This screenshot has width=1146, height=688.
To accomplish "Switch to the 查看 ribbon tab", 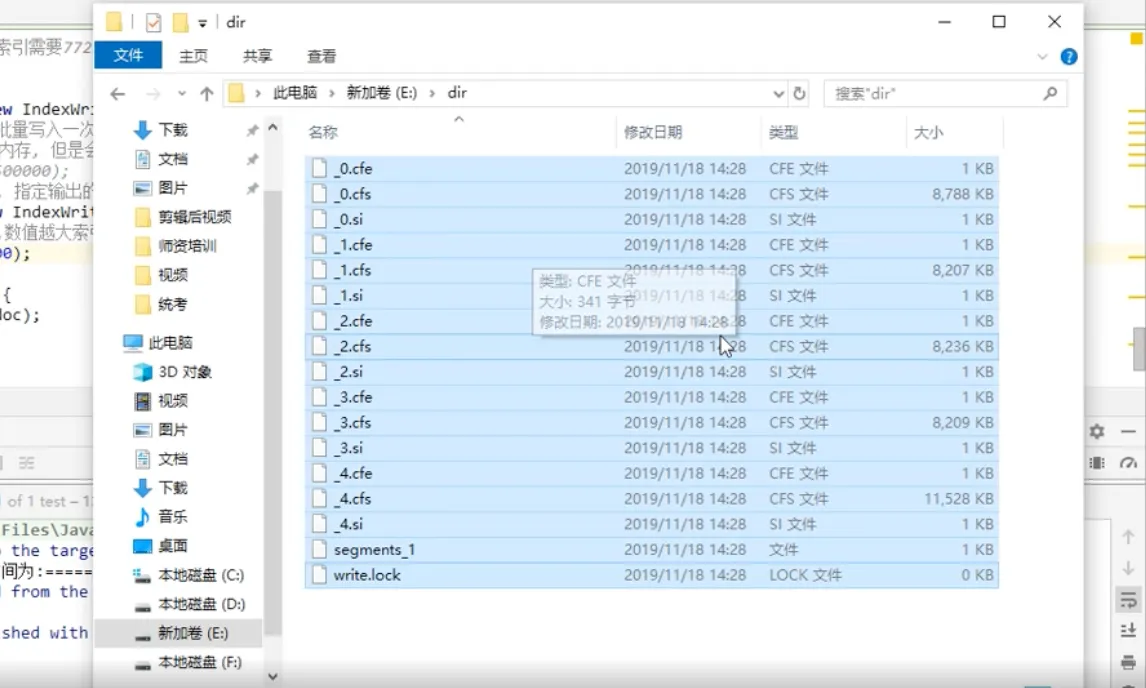I will point(322,56).
